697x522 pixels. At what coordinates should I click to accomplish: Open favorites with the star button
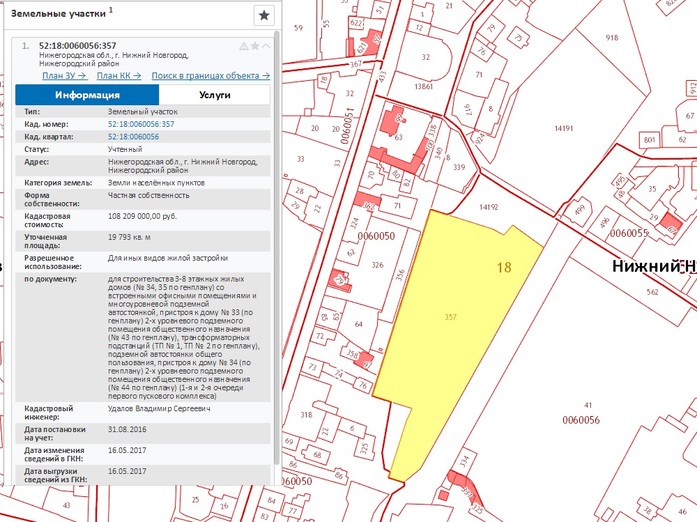tap(264, 15)
